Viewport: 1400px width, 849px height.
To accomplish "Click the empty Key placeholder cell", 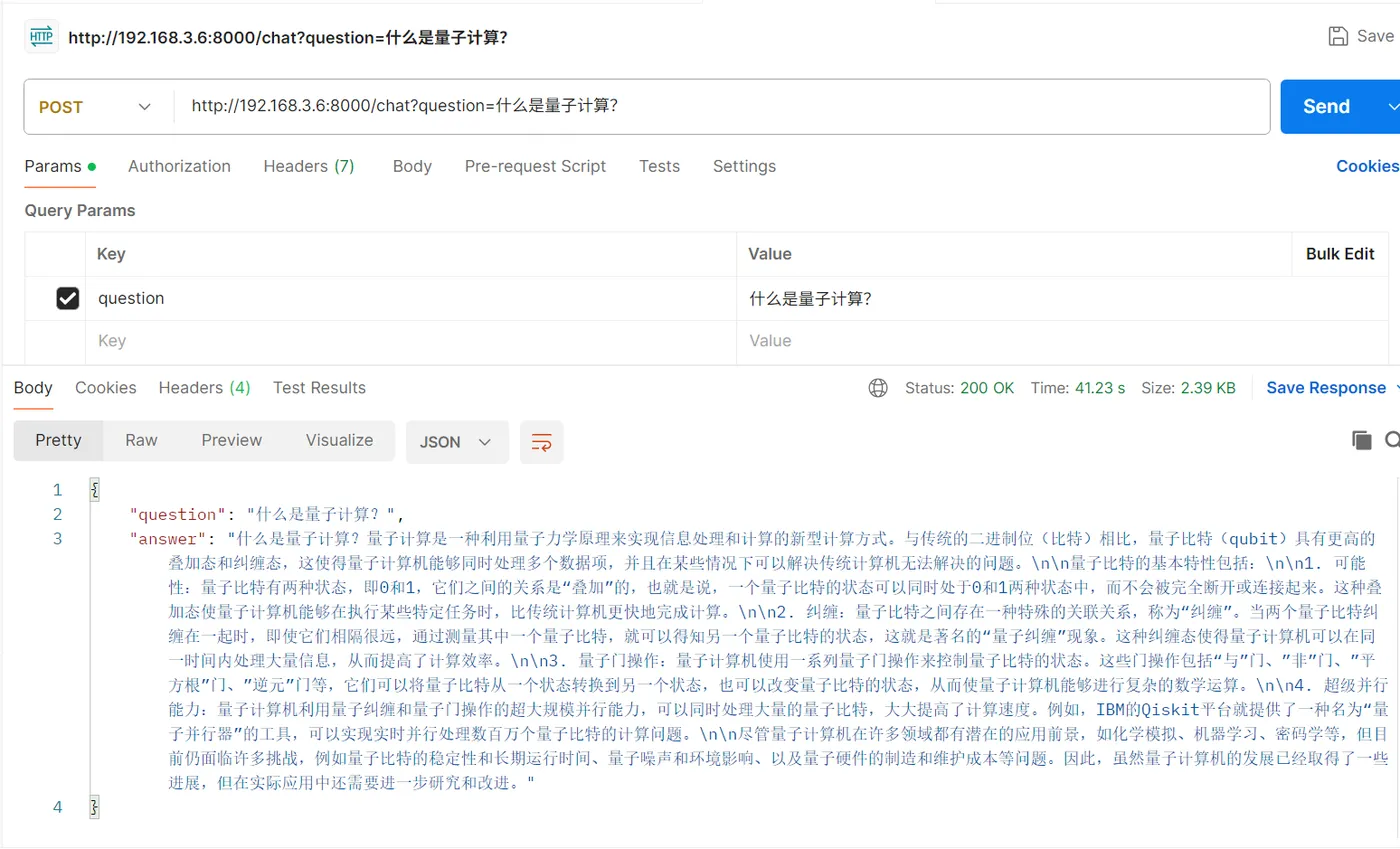I will pyautogui.click(x=410, y=341).
